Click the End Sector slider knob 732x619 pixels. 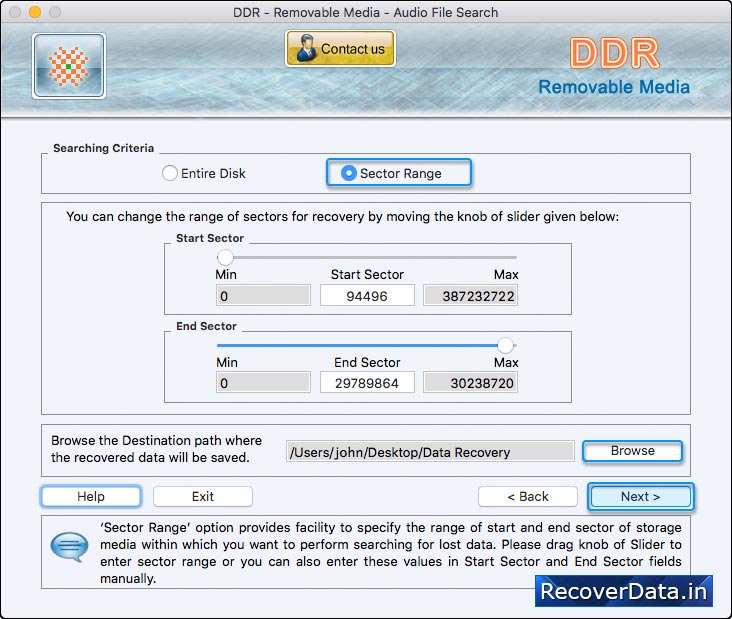pyautogui.click(x=506, y=345)
